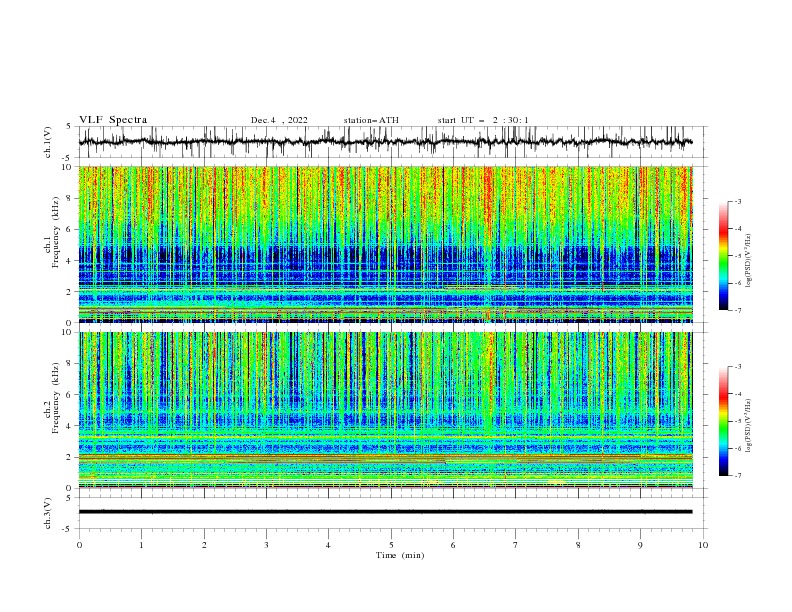Click the ch.3 black waveform band
Viewport: 792px width, 612px height.
[385, 512]
